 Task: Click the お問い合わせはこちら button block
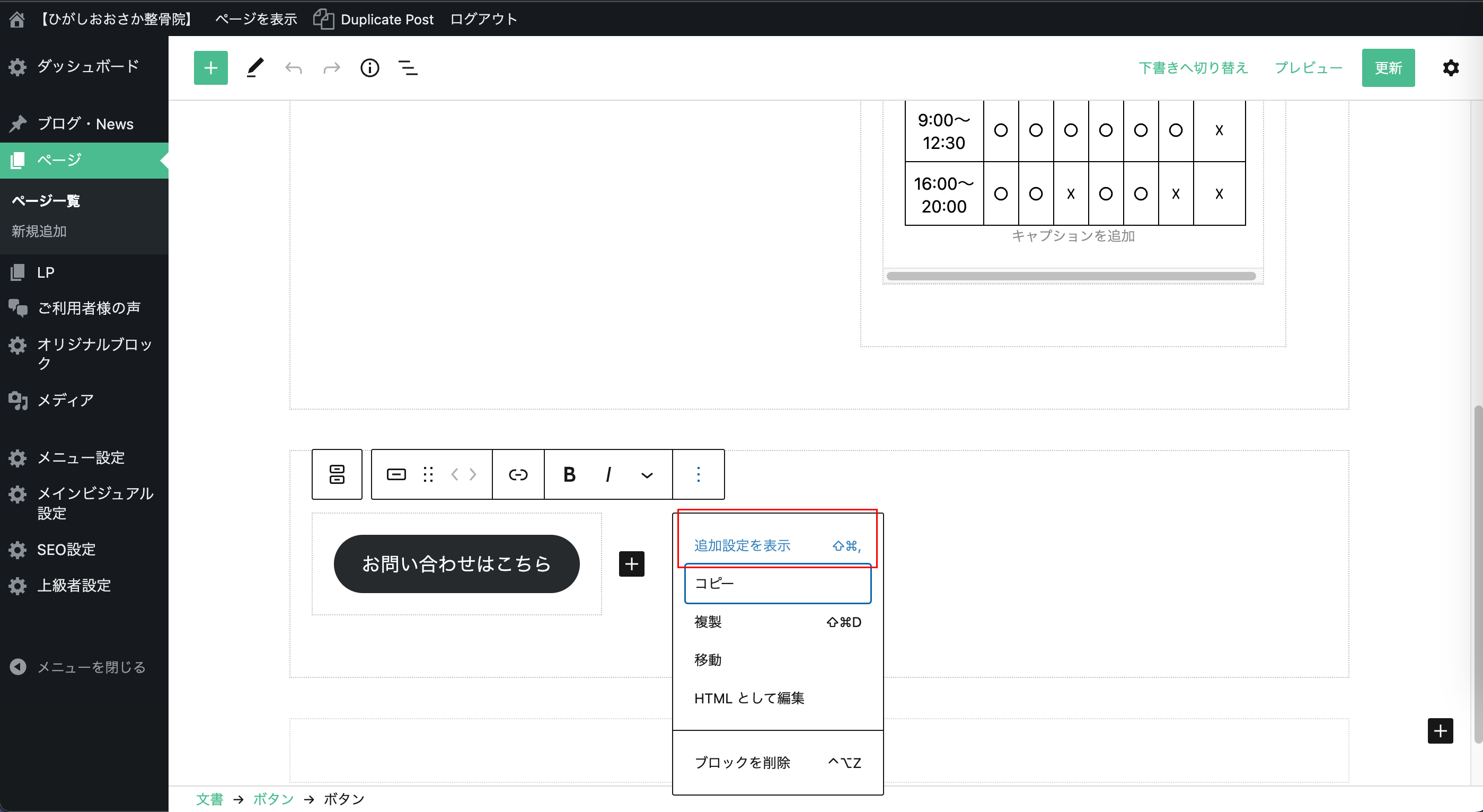[x=456, y=564]
